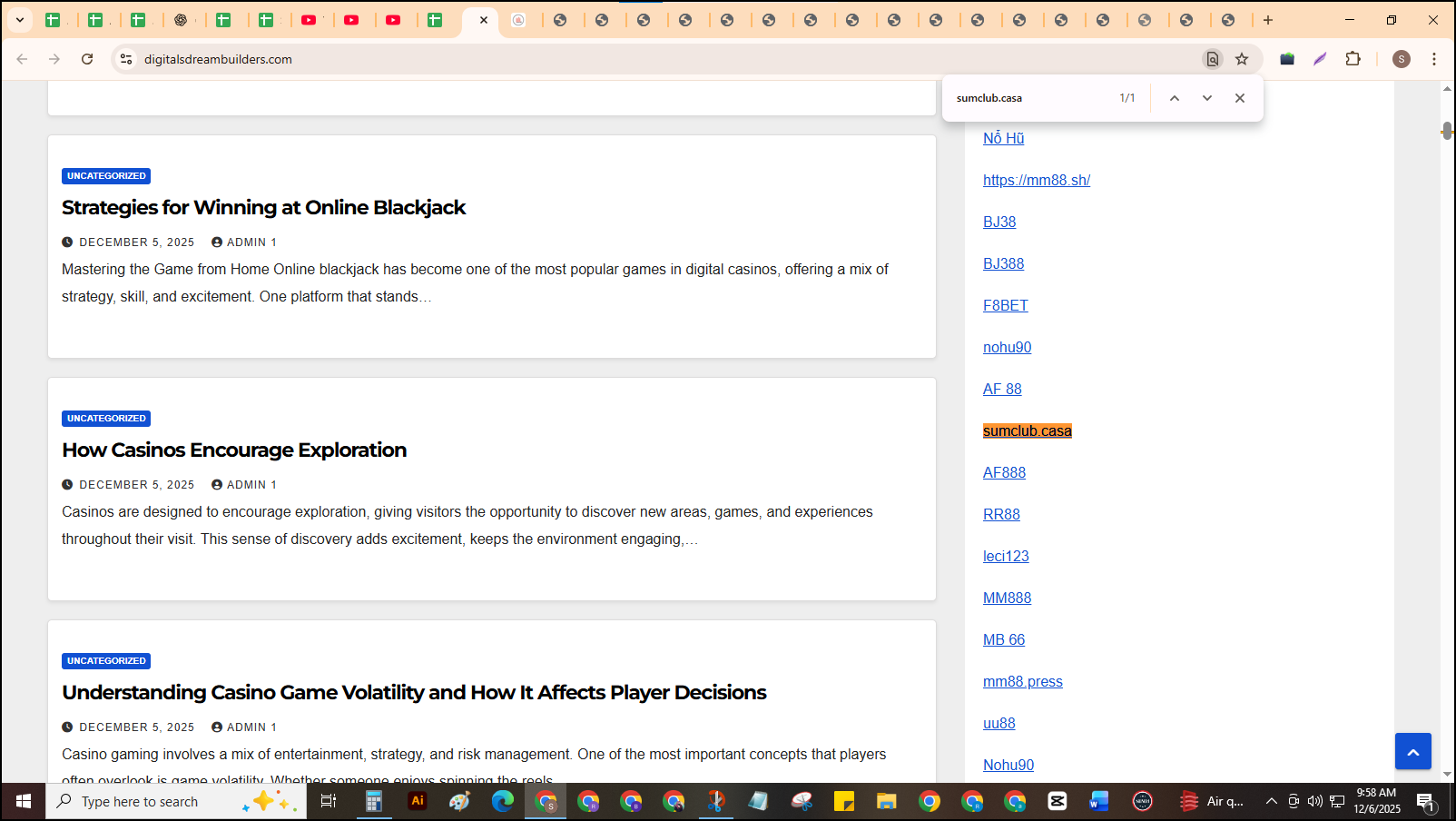Go back to the previous page
The height and width of the screenshot is (821, 1456).
22,59
